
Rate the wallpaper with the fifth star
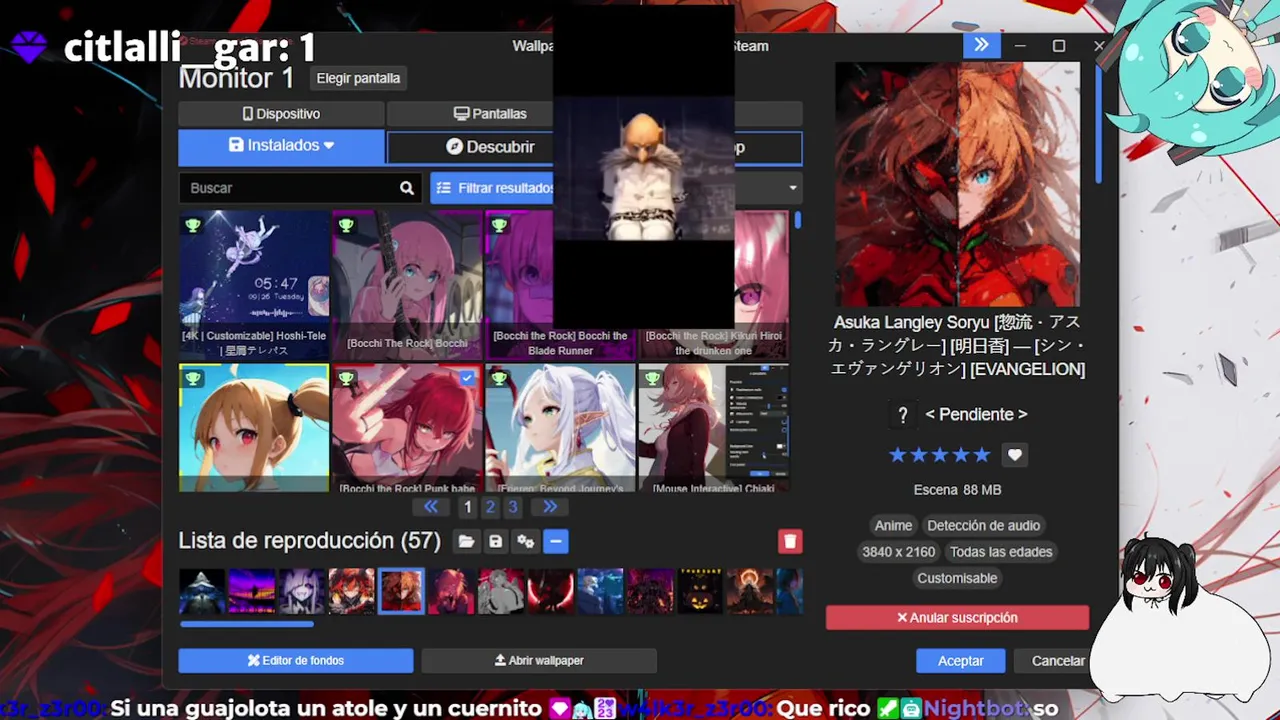pos(982,455)
